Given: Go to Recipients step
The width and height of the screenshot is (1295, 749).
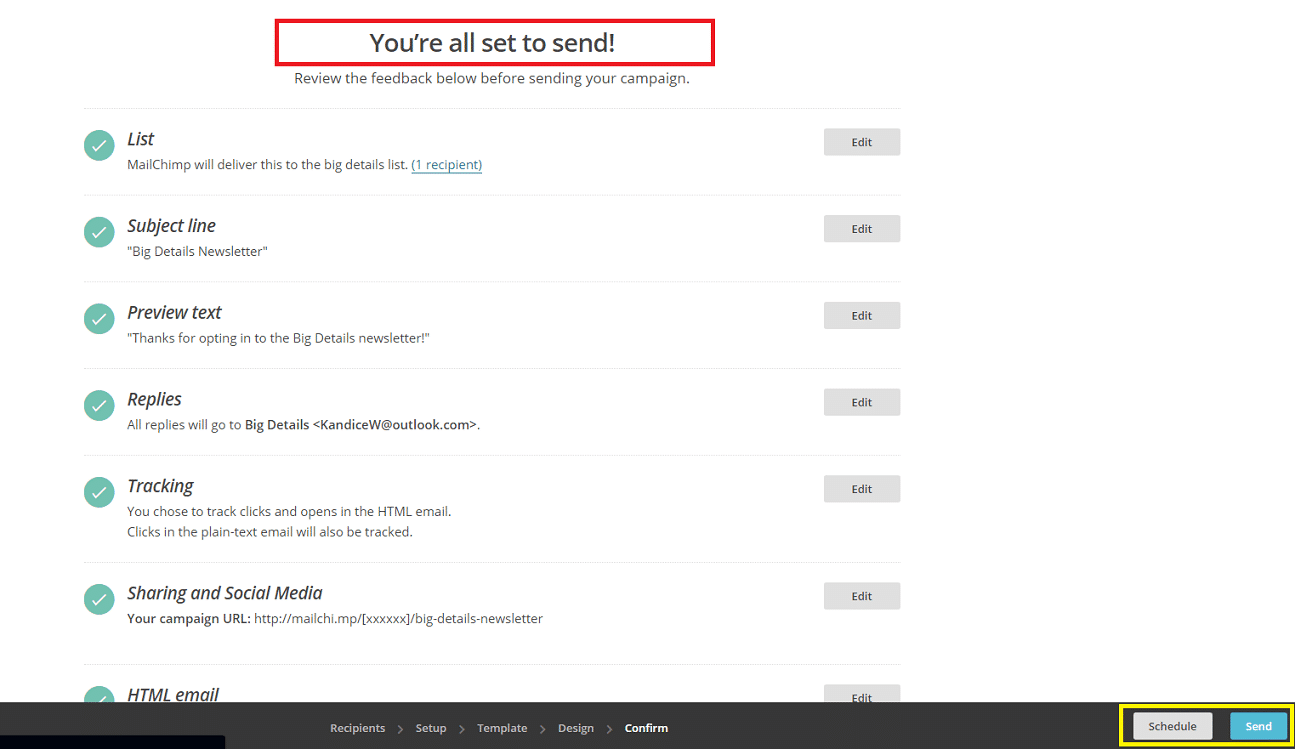Looking at the screenshot, I should tap(357, 728).
